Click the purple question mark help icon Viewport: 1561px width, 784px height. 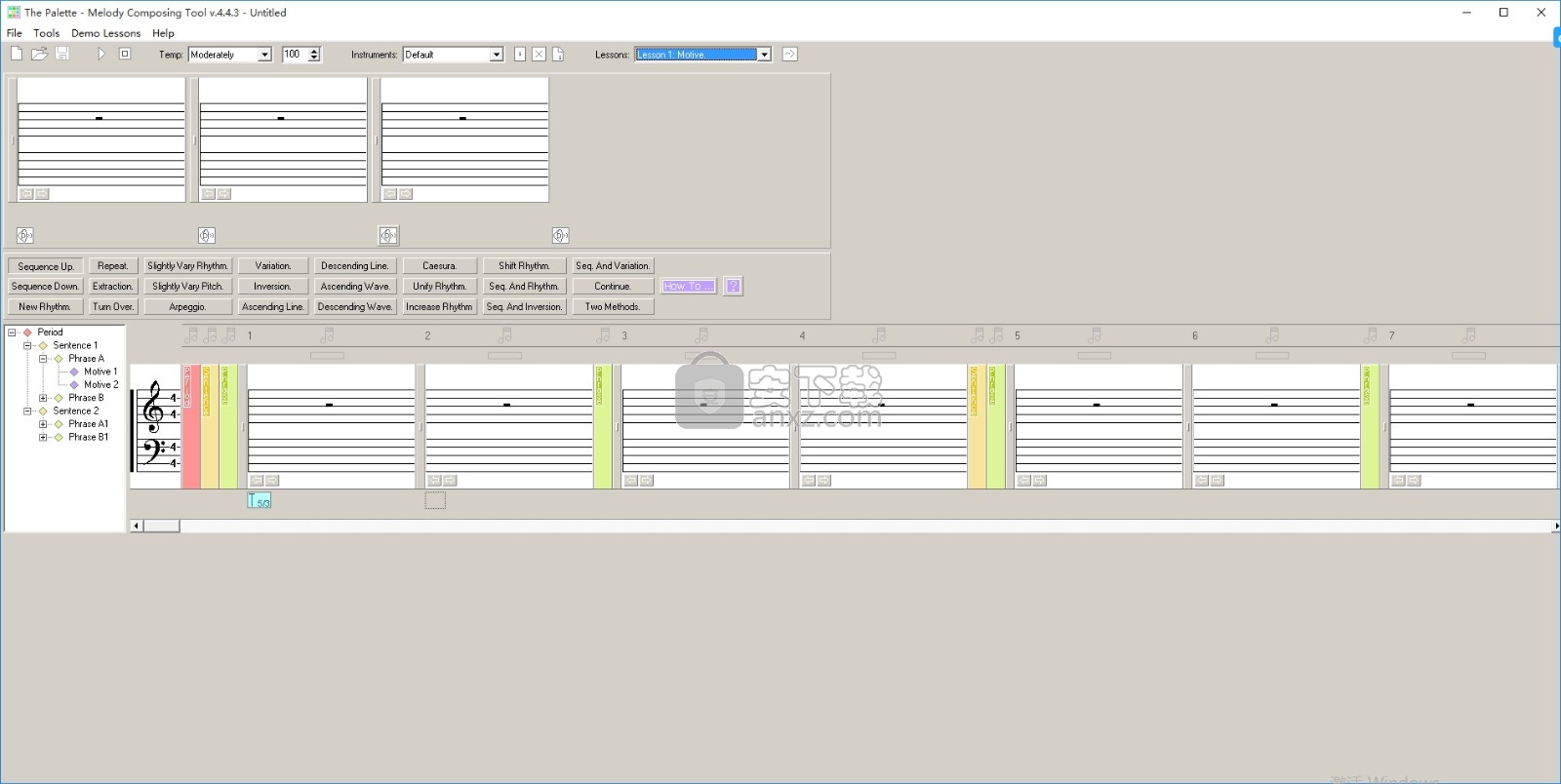coord(734,287)
